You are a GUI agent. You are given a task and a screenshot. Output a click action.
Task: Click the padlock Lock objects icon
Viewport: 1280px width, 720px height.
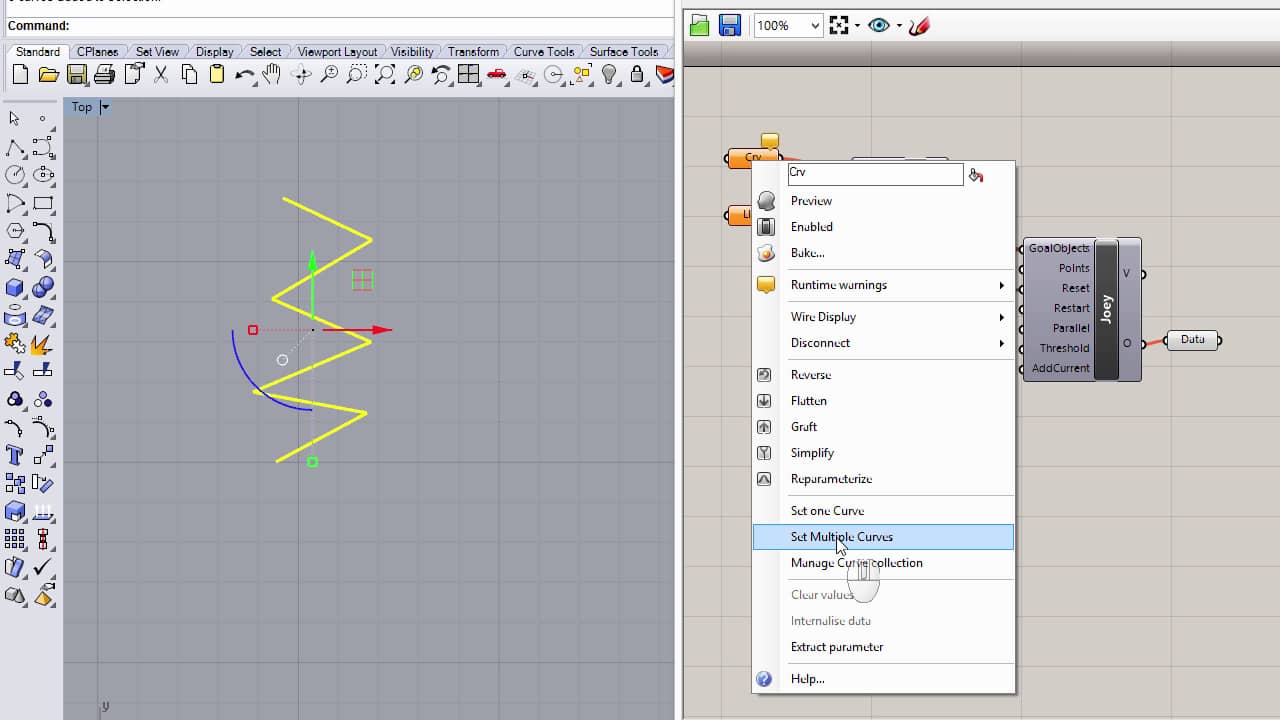pyautogui.click(x=636, y=75)
